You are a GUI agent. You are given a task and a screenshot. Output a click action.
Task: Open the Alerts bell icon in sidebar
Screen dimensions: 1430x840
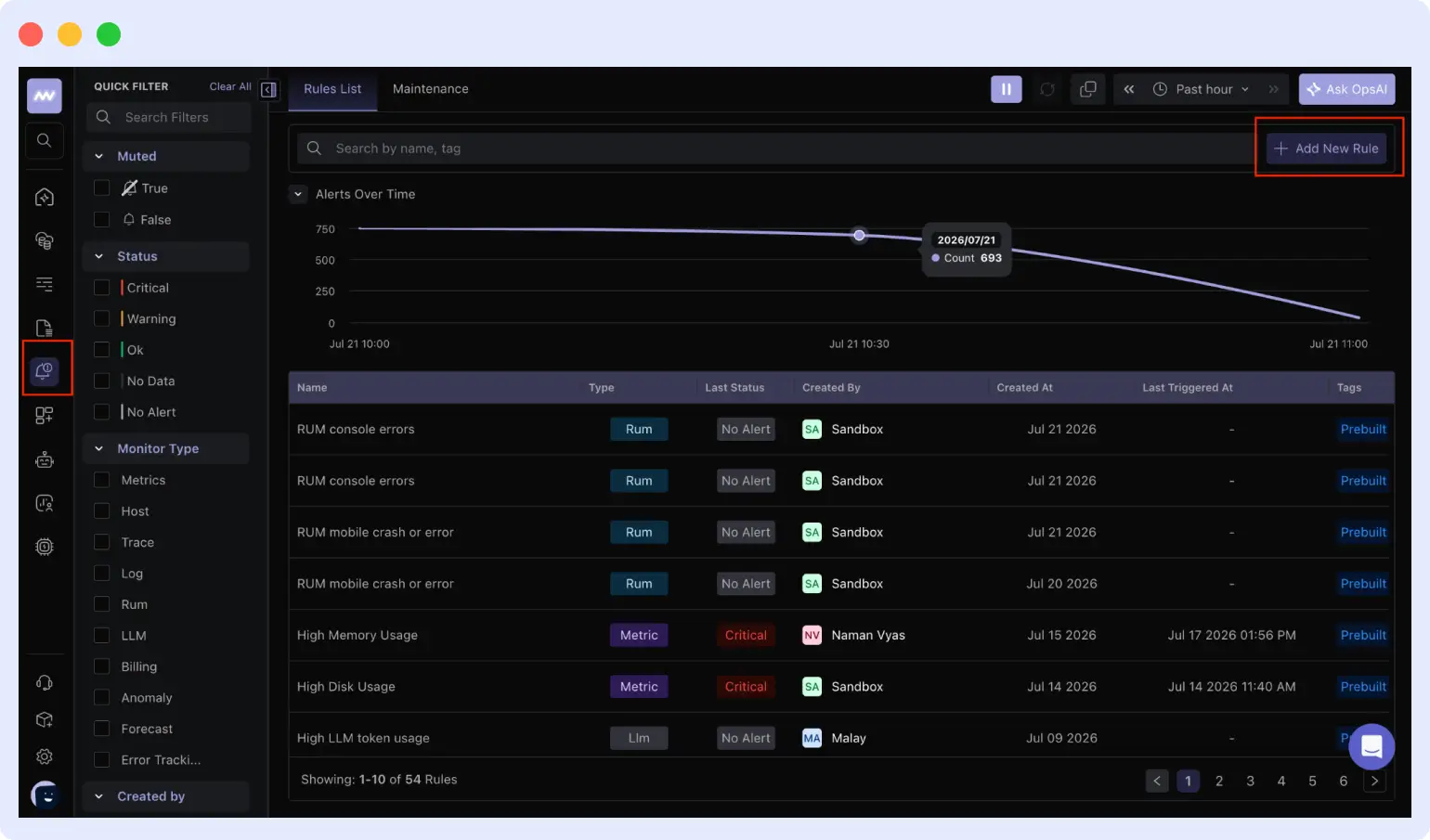45,371
